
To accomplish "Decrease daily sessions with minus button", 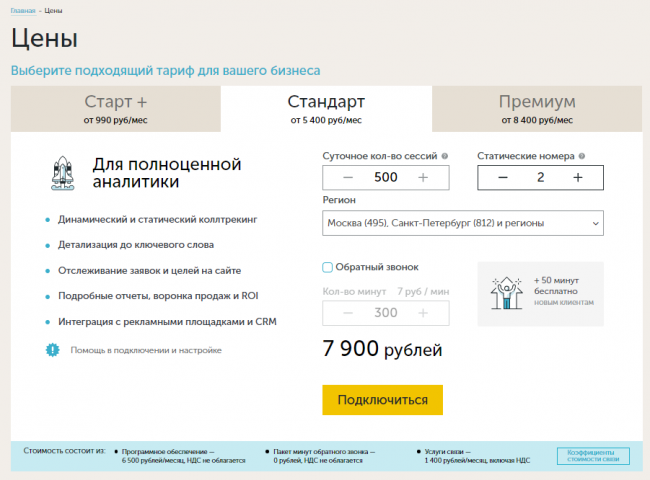I will coord(347,177).
